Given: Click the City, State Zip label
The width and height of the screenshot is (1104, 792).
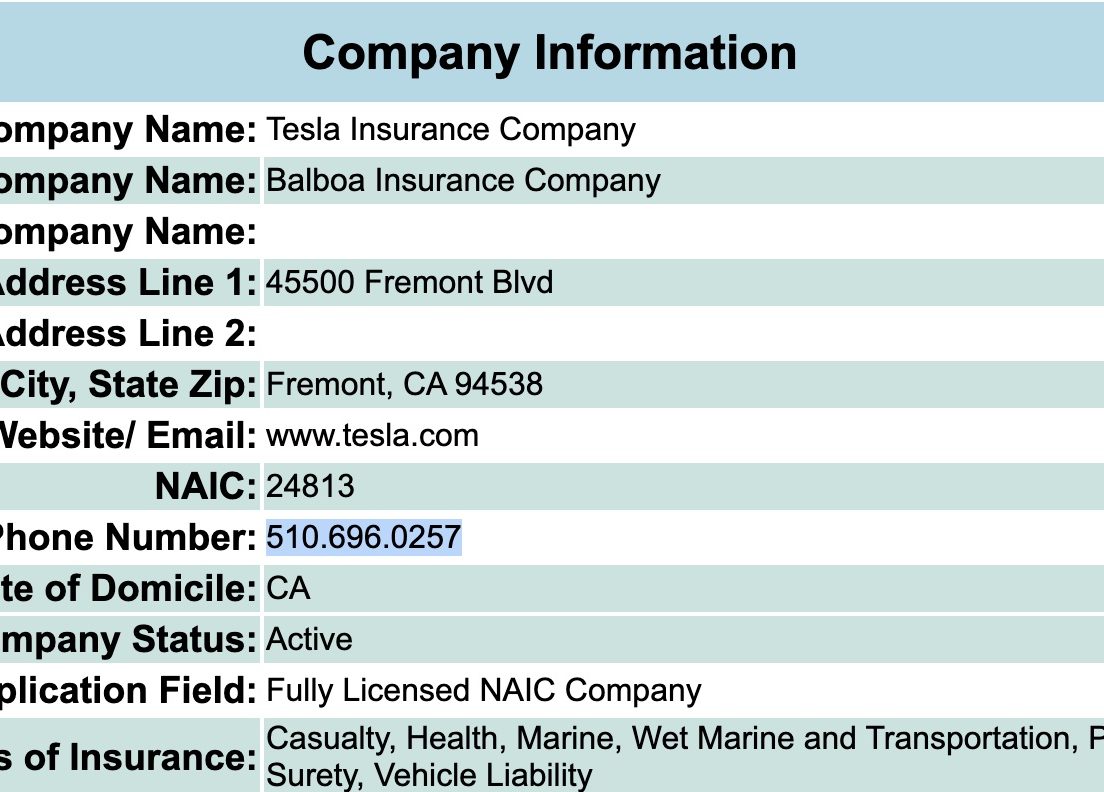Looking at the screenshot, I should [129, 384].
